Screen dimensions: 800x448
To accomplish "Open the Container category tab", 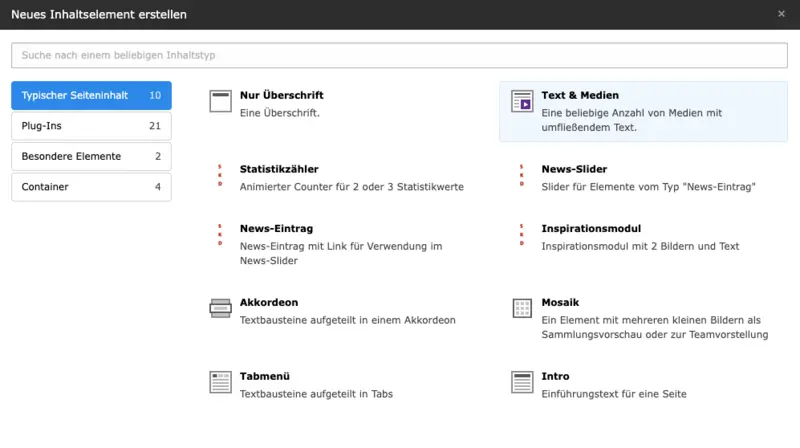I will 91,187.
